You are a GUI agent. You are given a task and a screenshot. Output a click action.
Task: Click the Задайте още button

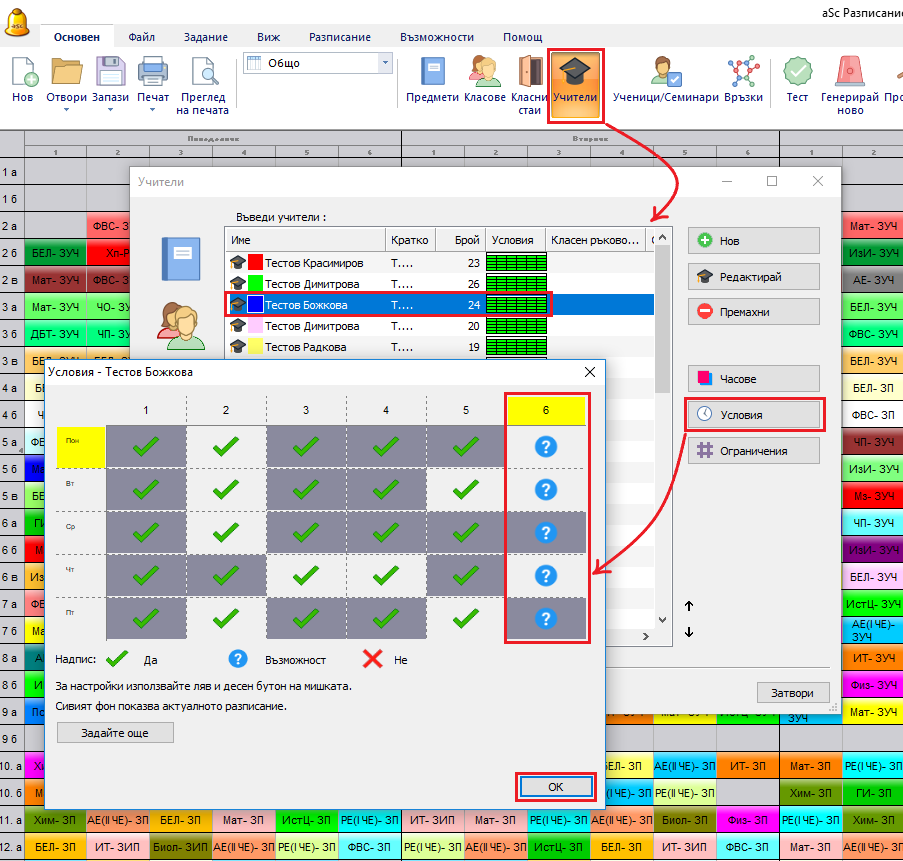[x=115, y=733]
